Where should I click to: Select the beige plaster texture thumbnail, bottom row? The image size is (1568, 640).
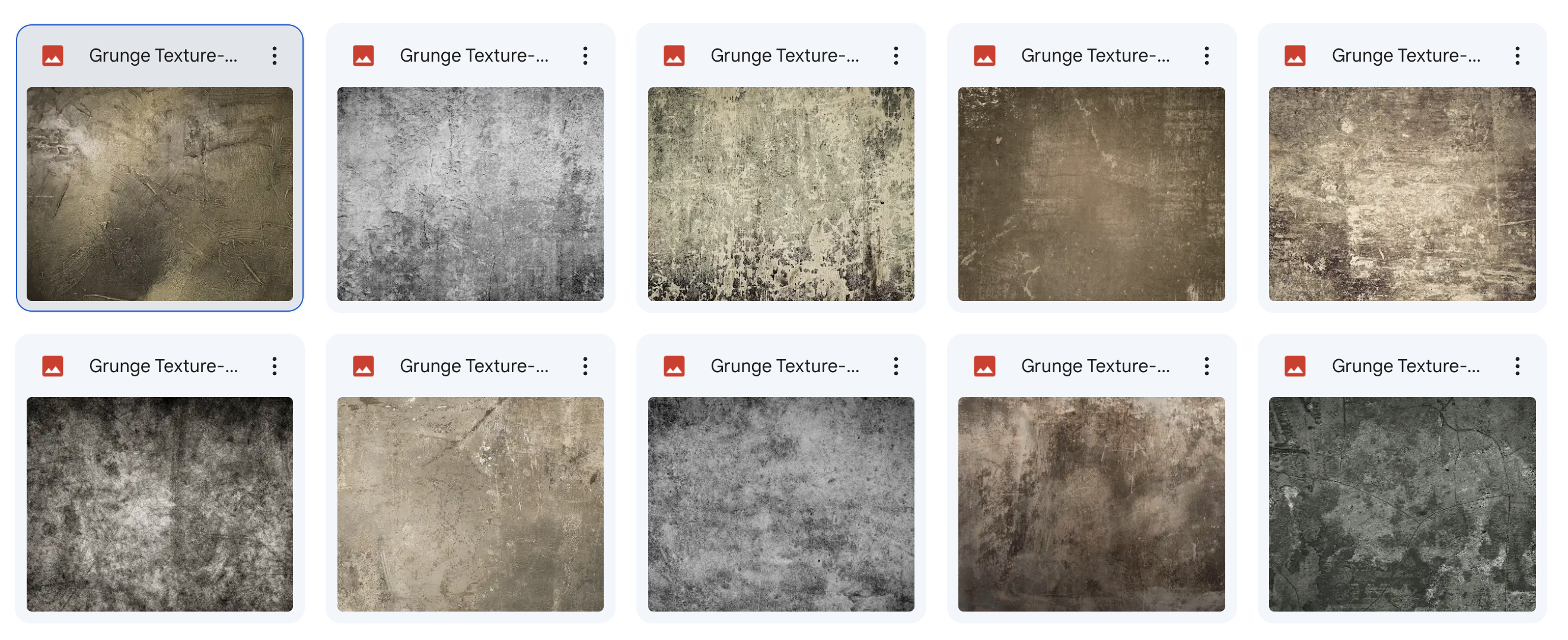470,504
